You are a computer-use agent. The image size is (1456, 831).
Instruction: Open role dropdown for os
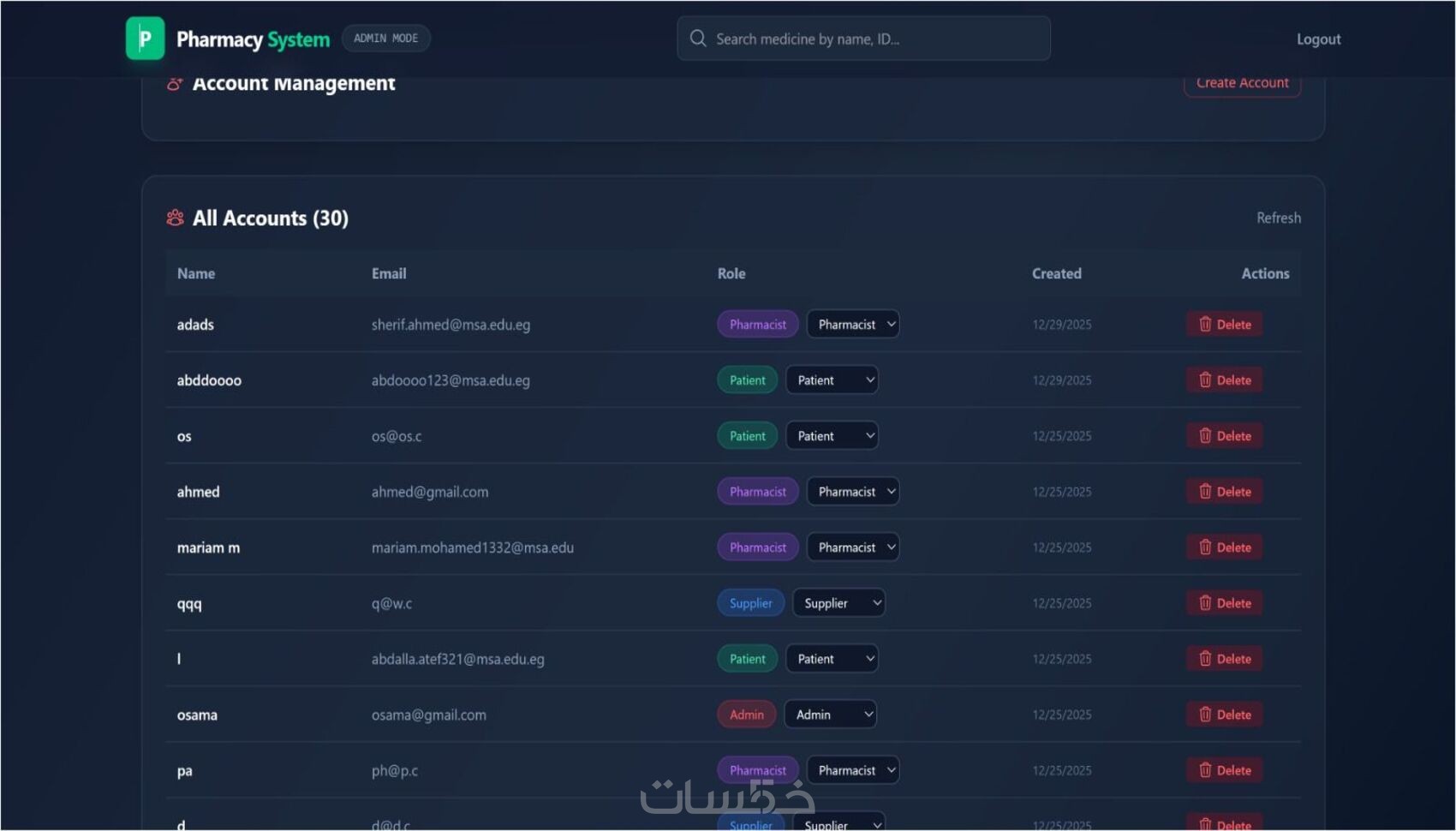pos(832,435)
